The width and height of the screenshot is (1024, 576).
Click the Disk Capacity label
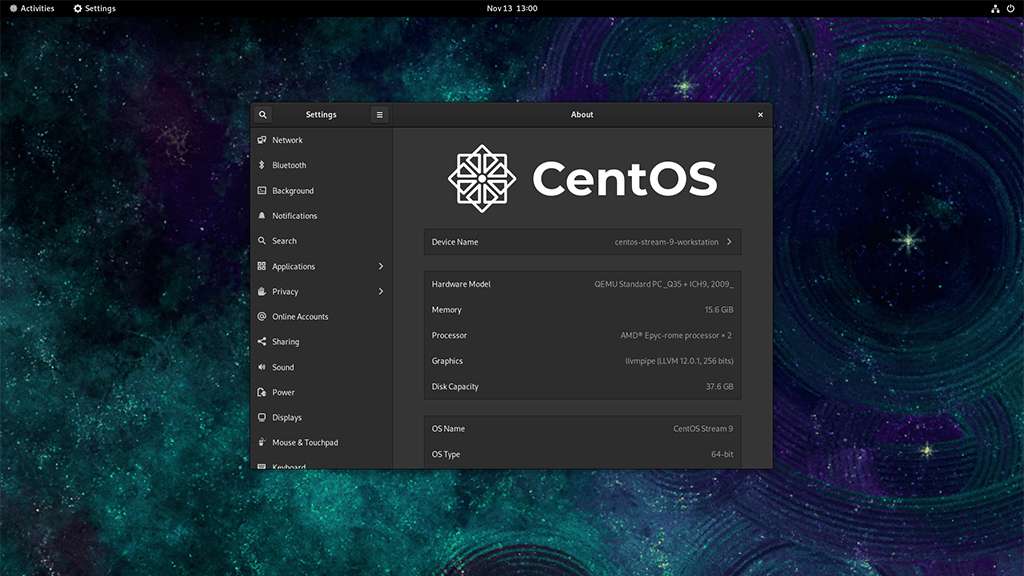point(455,386)
